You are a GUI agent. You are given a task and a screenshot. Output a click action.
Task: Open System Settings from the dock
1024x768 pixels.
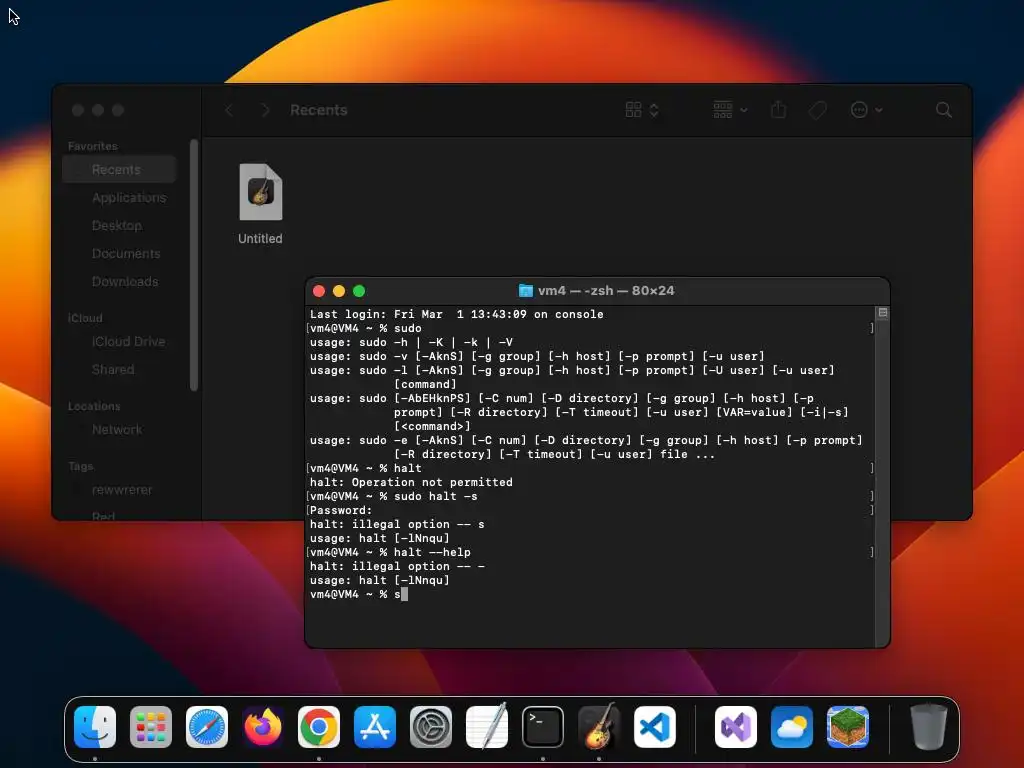click(431, 727)
